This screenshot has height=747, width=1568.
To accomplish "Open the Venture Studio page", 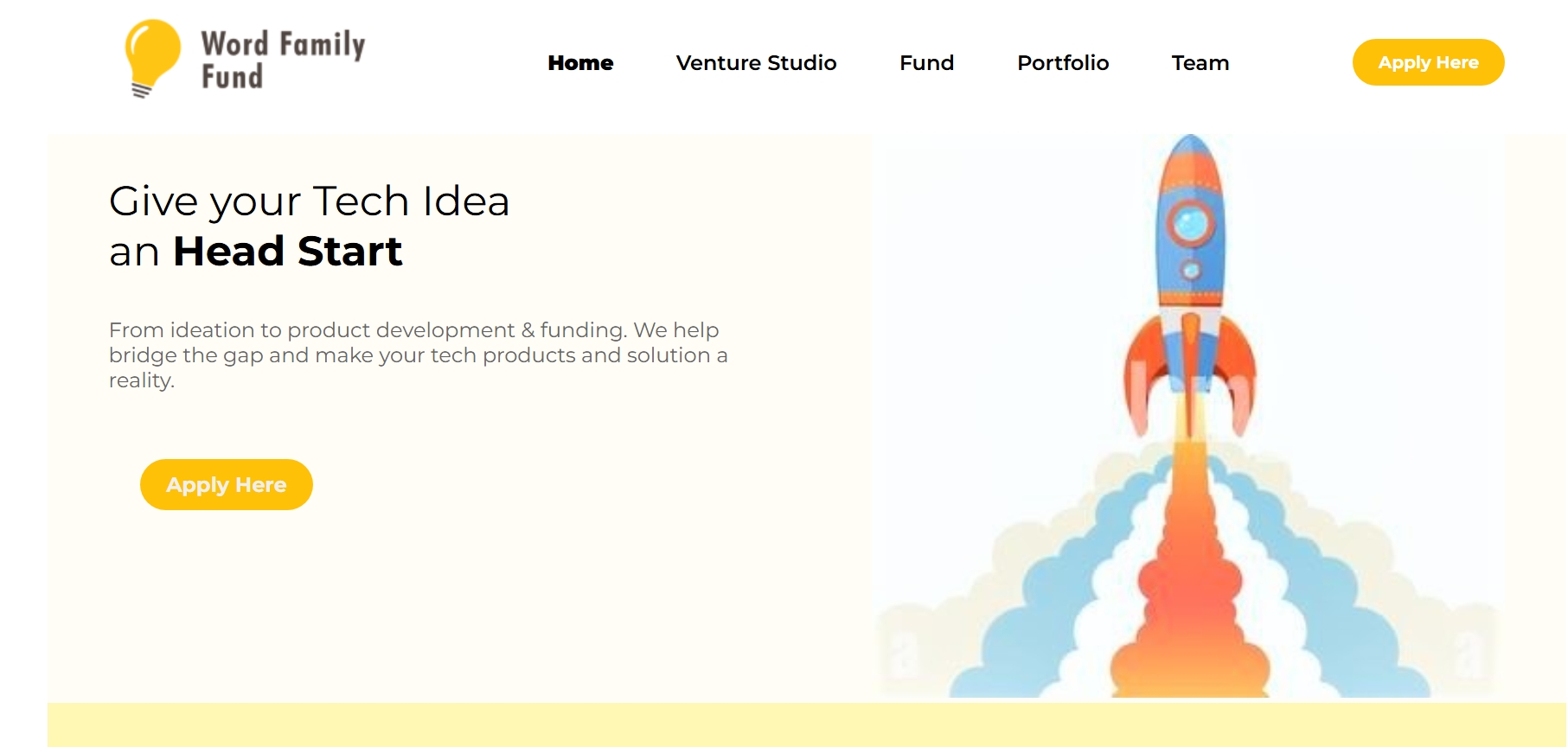I will click(756, 63).
